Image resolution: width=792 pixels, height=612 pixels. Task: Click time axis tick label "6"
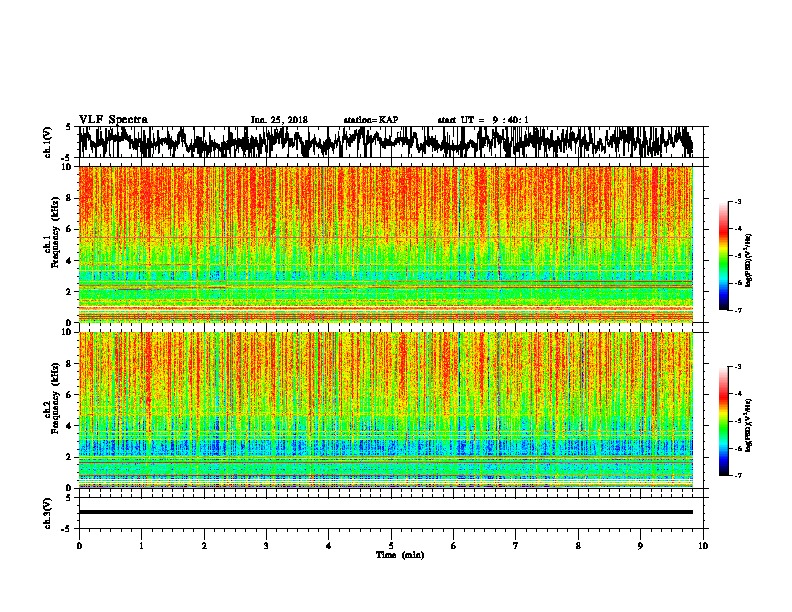pyautogui.click(x=454, y=546)
